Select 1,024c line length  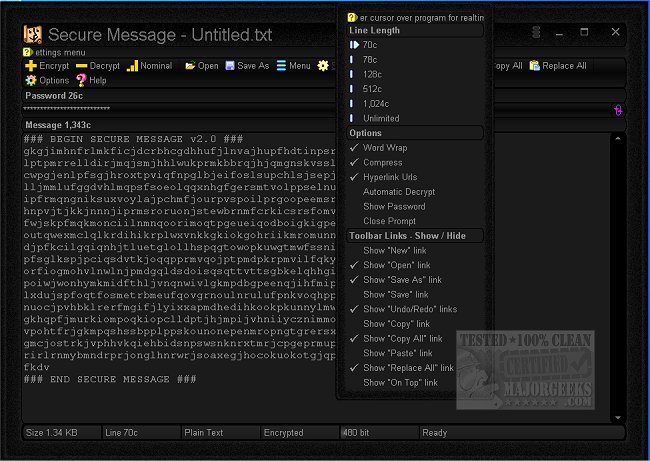click(x=415, y=104)
